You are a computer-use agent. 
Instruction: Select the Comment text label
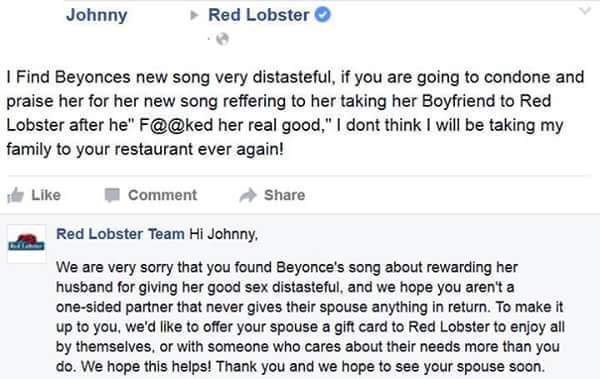(x=162, y=195)
